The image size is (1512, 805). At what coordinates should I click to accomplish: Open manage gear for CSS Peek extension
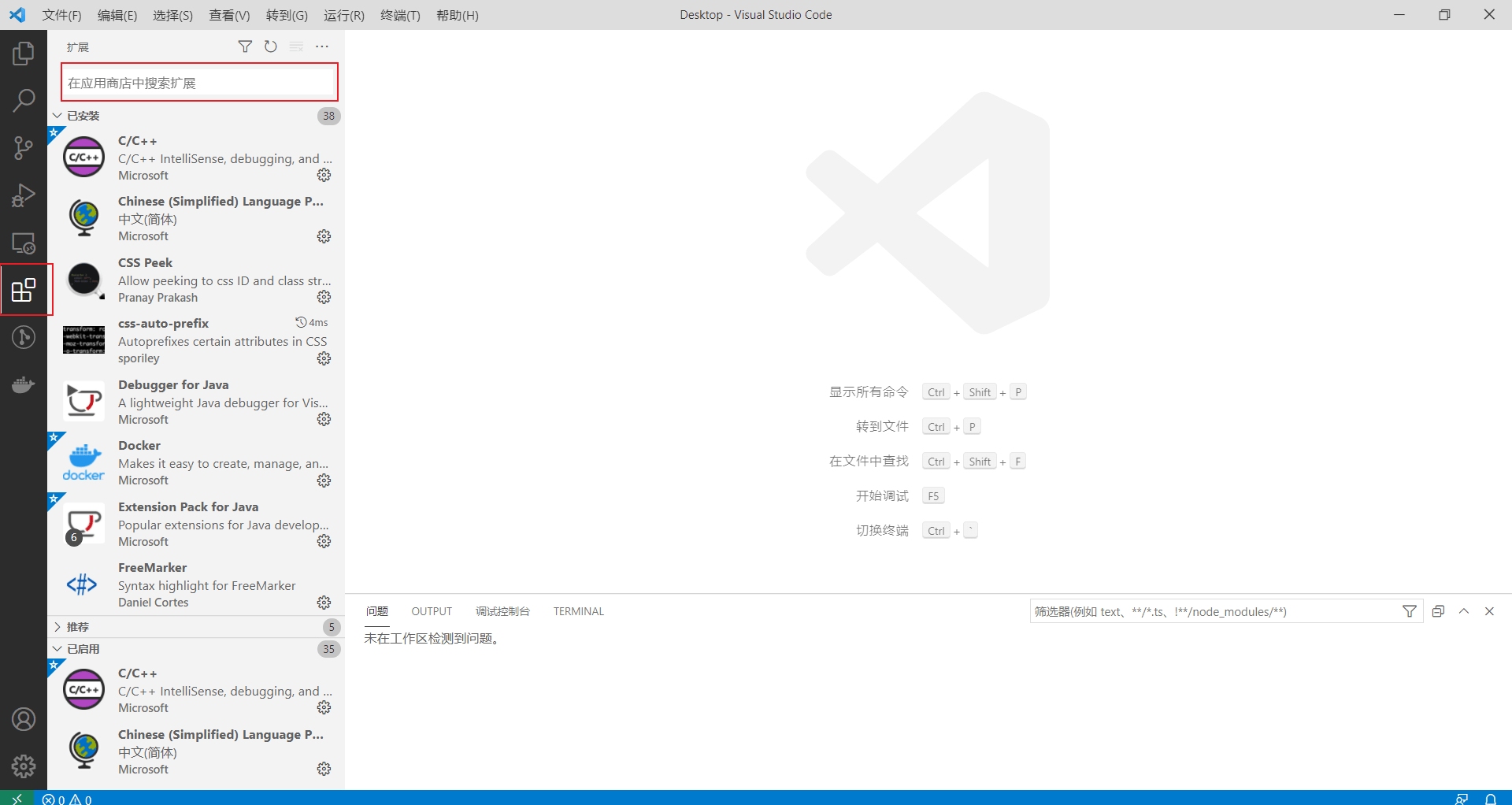click(x=324, y=297)
